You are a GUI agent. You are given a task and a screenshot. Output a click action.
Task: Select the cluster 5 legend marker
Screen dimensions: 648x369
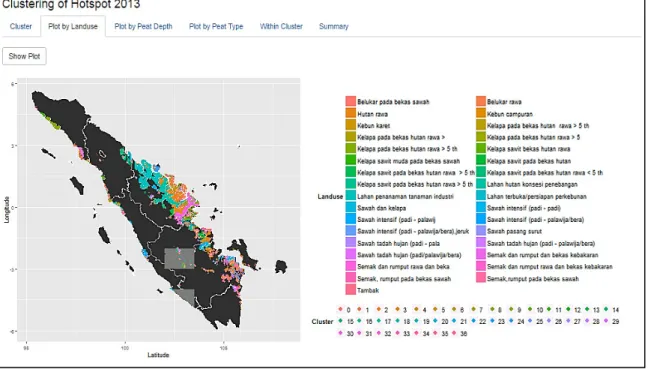(435, 309)
